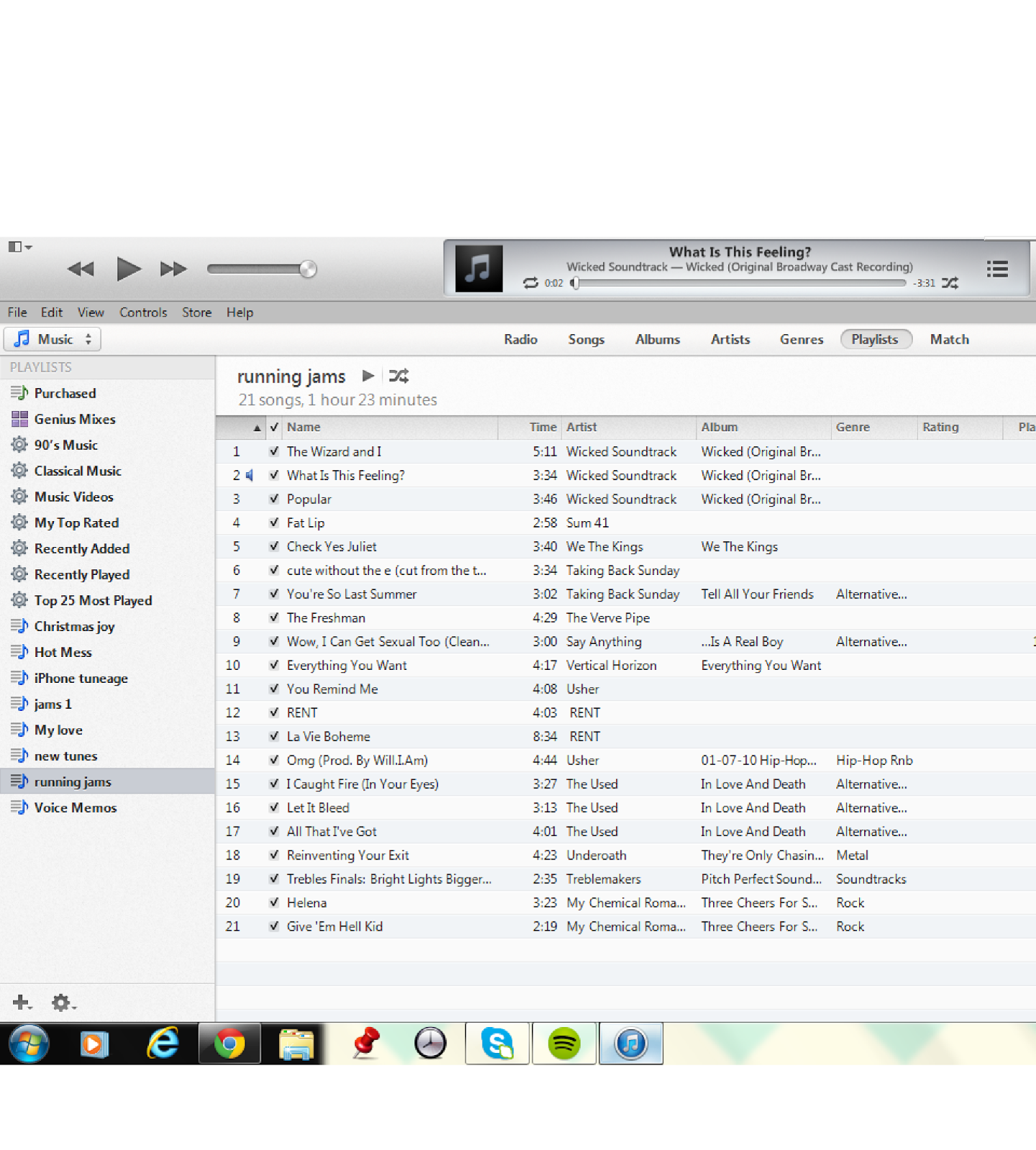The width and height of the screenshot is (1036, 1150).
Task: Select the Classical Music gear icon
Action: pyautogui.click(x=19, y=471)
